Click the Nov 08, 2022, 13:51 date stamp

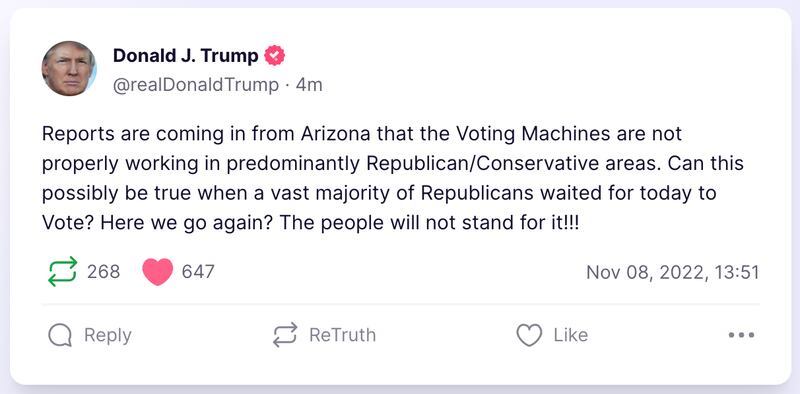[x=672, y=273]
